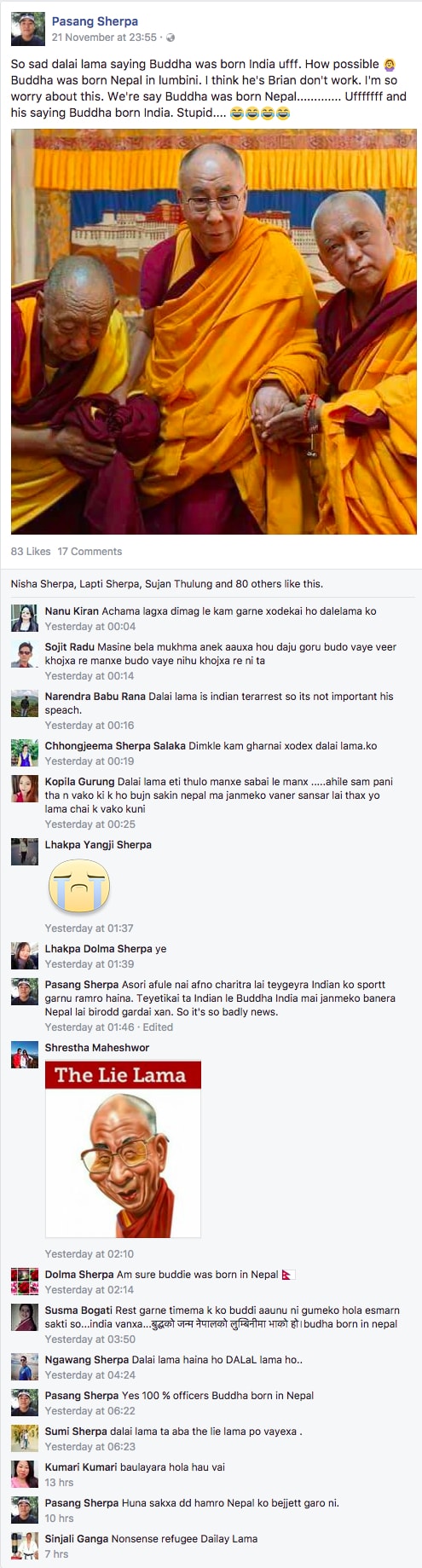Click the crying face sticker

point(79,887)
